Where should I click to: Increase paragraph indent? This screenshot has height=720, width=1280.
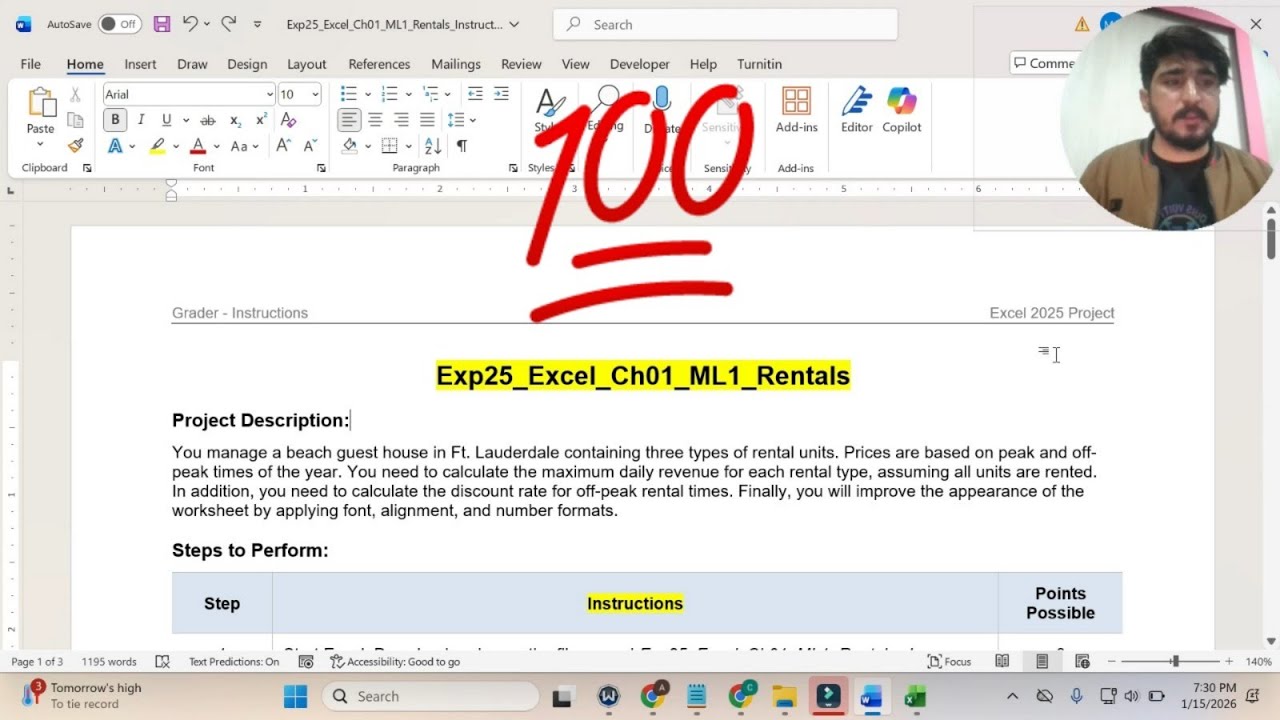(x=501, y=94)
